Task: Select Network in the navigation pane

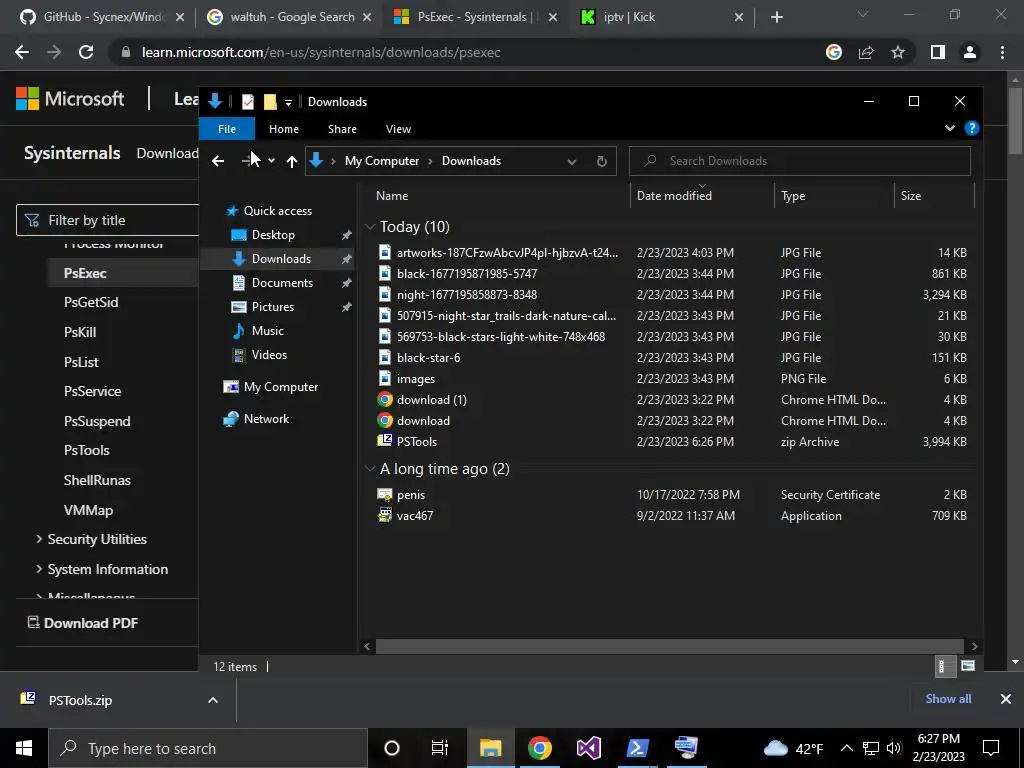Action: click(266, 419)
